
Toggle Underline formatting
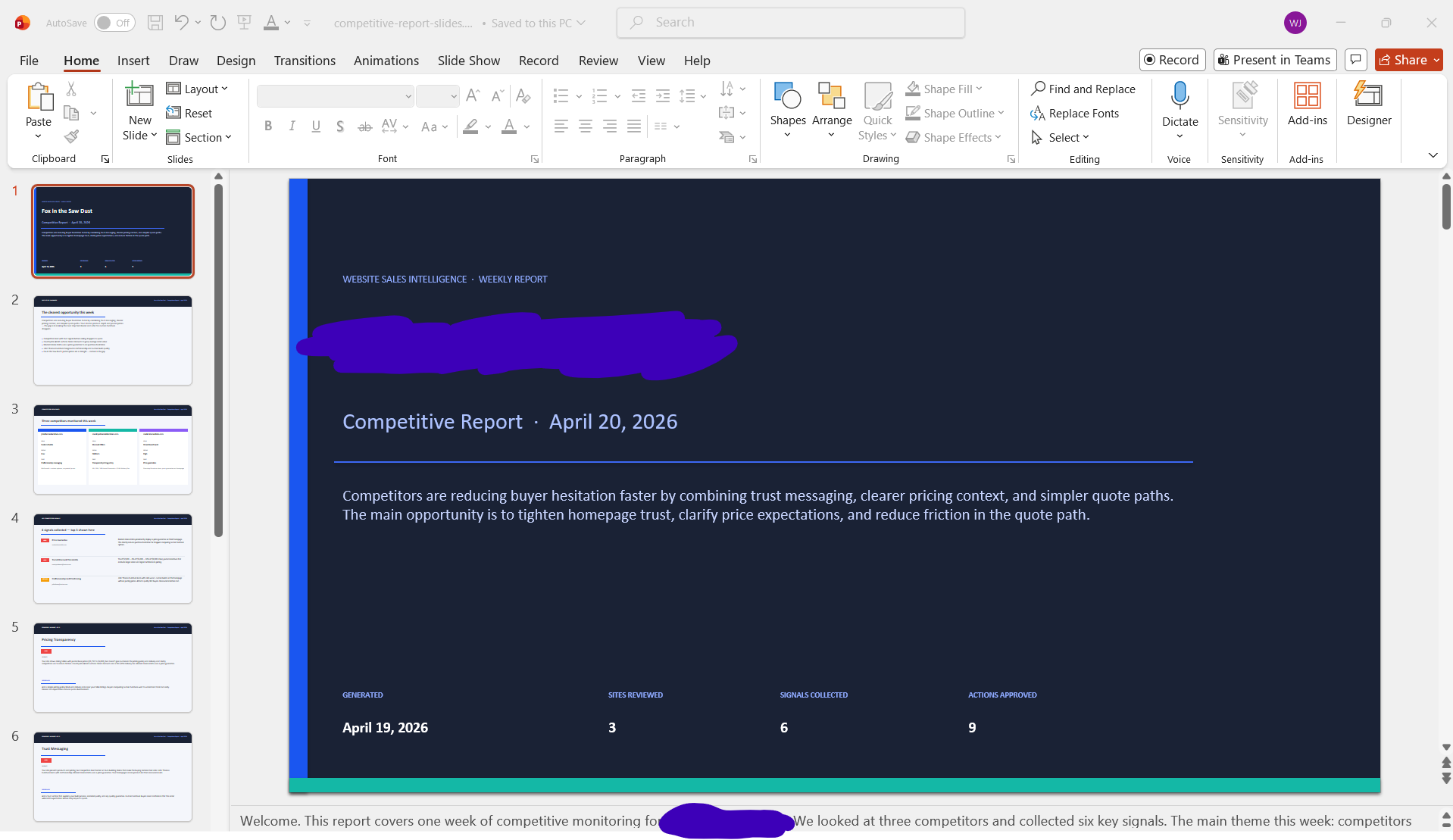(x=316, y=126)
